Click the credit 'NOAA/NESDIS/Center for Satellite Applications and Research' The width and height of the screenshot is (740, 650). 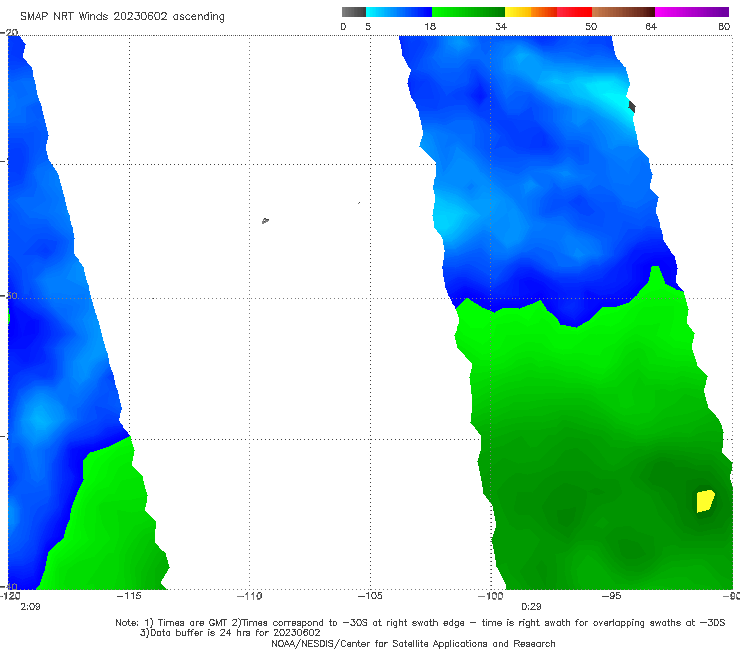[x=413, y=643]
